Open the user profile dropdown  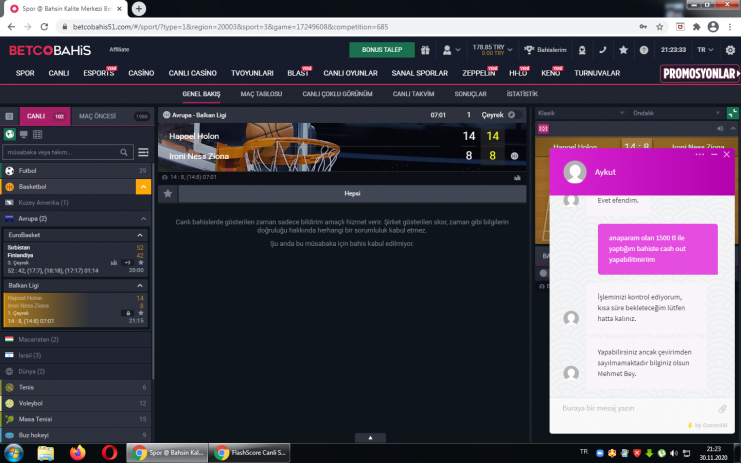pos(451,50)
